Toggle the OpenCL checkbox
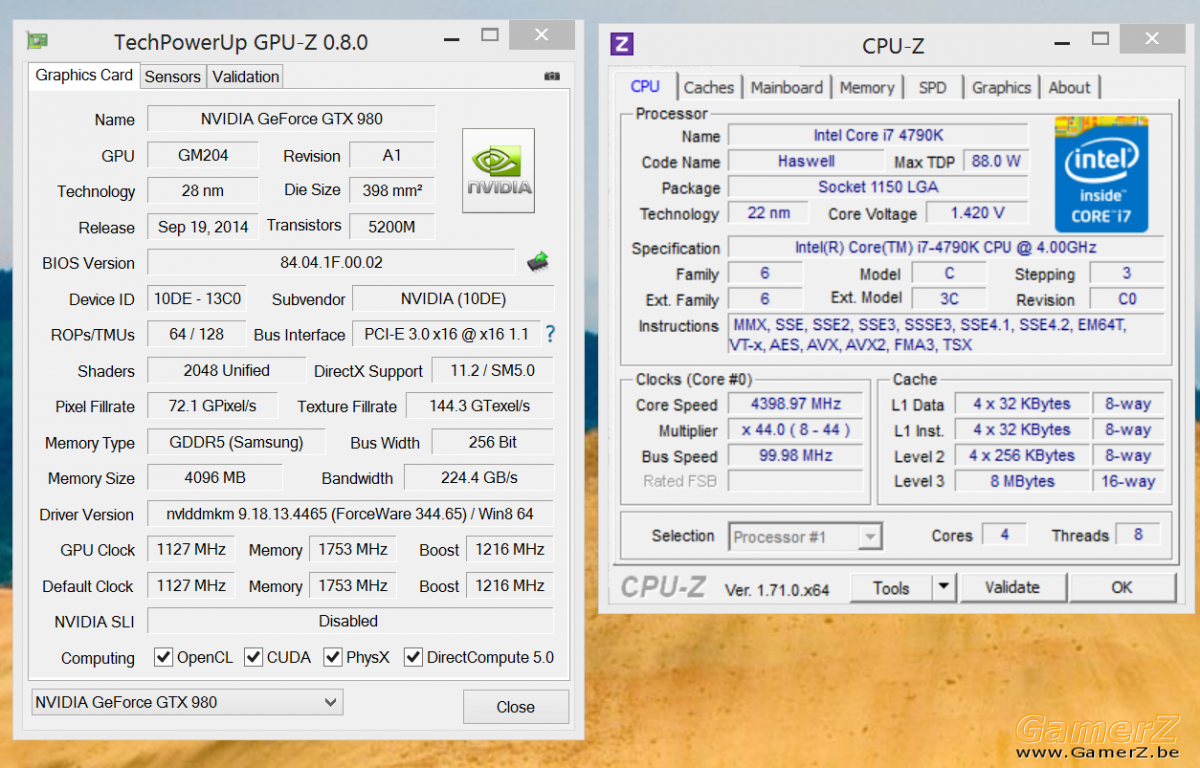The width and height of the screenshot is (1200, 768). (x=163, y=657)
